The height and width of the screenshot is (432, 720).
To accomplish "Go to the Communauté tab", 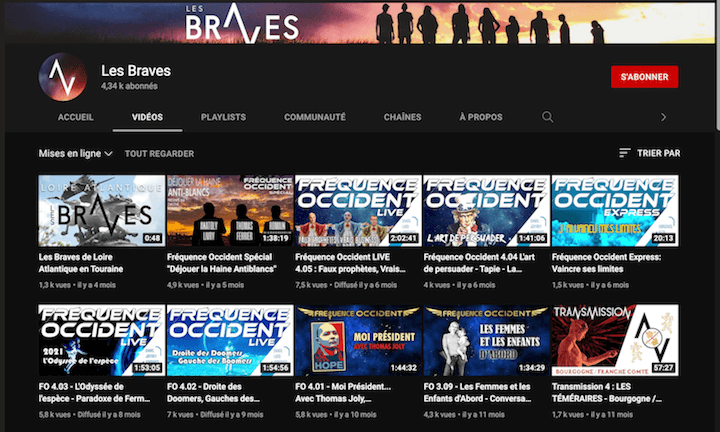I will click(x=315, y=117).
